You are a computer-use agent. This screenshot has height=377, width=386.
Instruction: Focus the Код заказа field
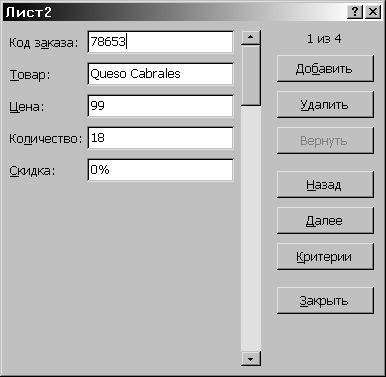[160, 42]
